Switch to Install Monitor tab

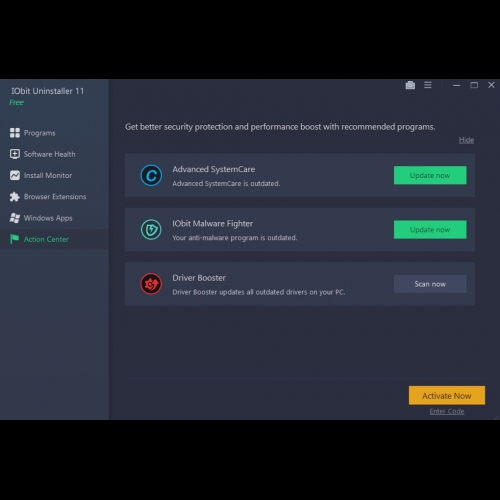[x=48, y=175]
